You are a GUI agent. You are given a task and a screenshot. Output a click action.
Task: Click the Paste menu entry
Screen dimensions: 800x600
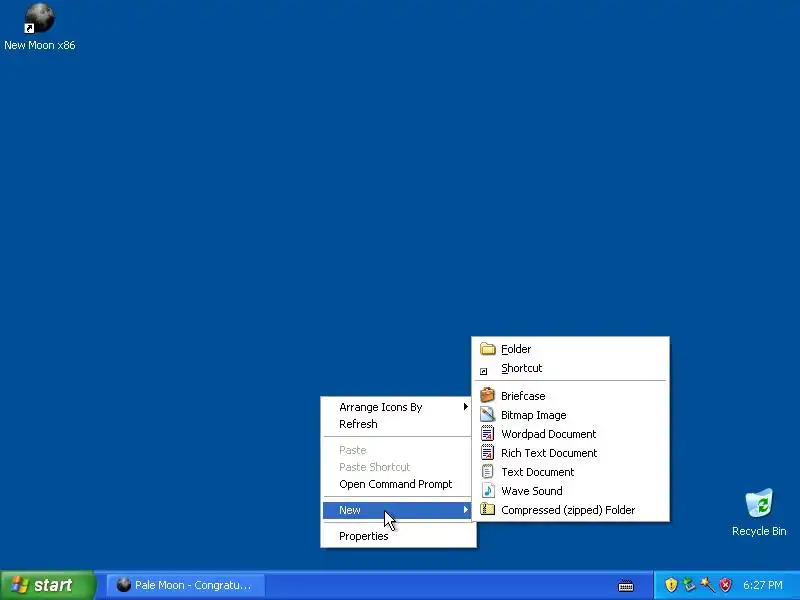pyautogui.click(x=398, y=450)
